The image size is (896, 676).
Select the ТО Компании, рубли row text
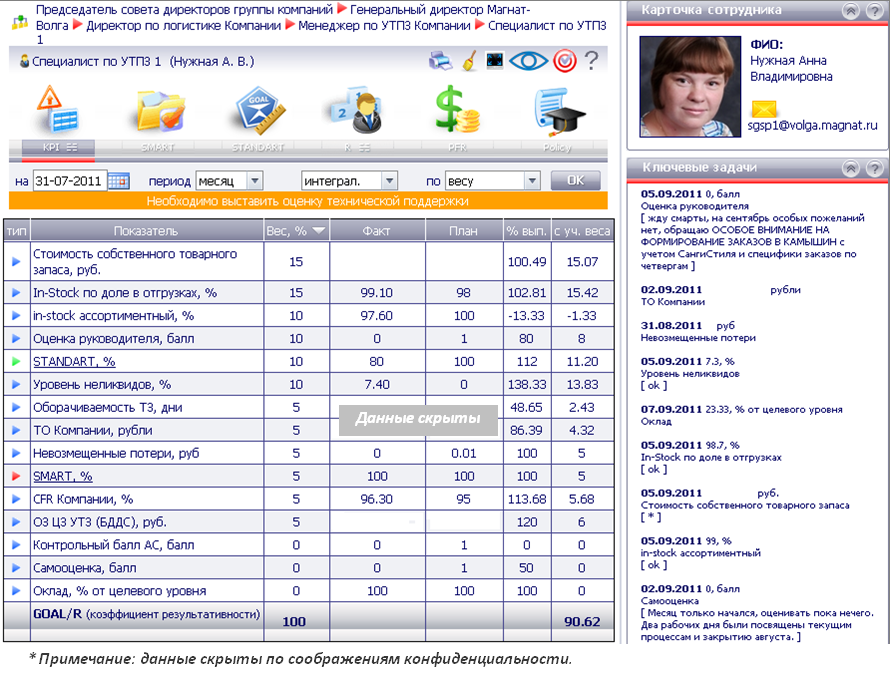(x=93, y=430)
